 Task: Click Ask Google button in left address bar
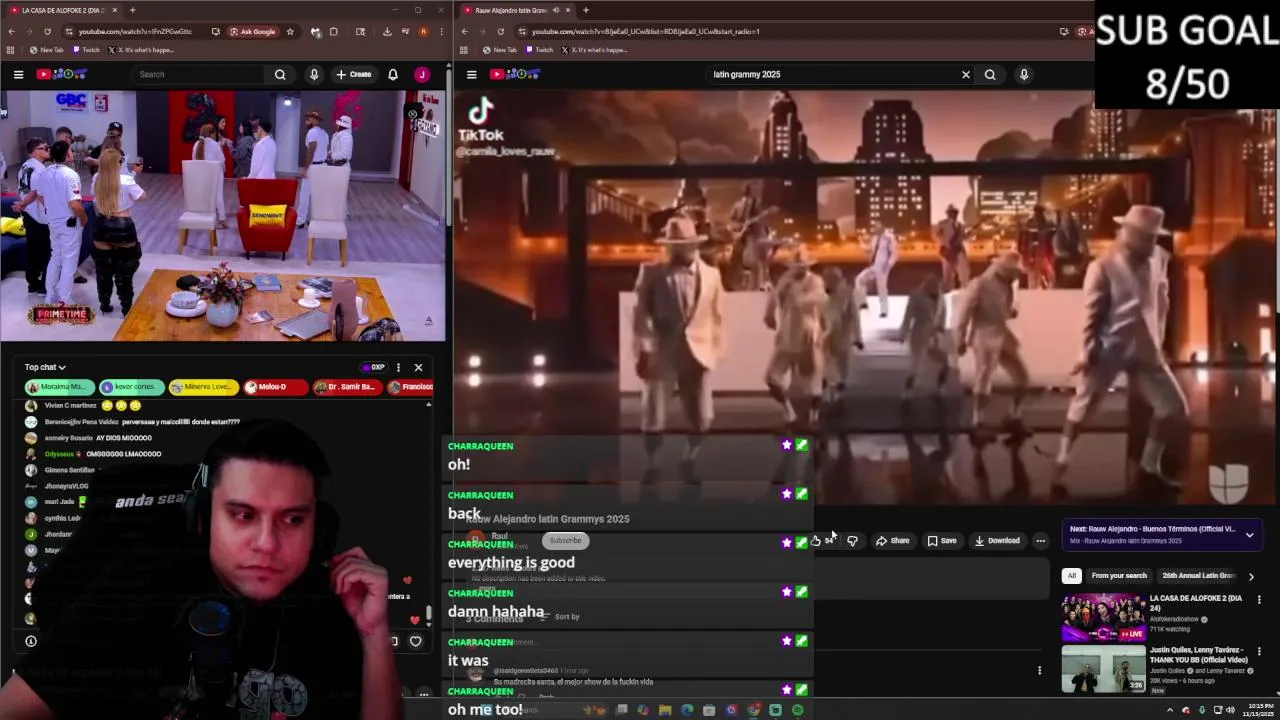tap(253, 31)
